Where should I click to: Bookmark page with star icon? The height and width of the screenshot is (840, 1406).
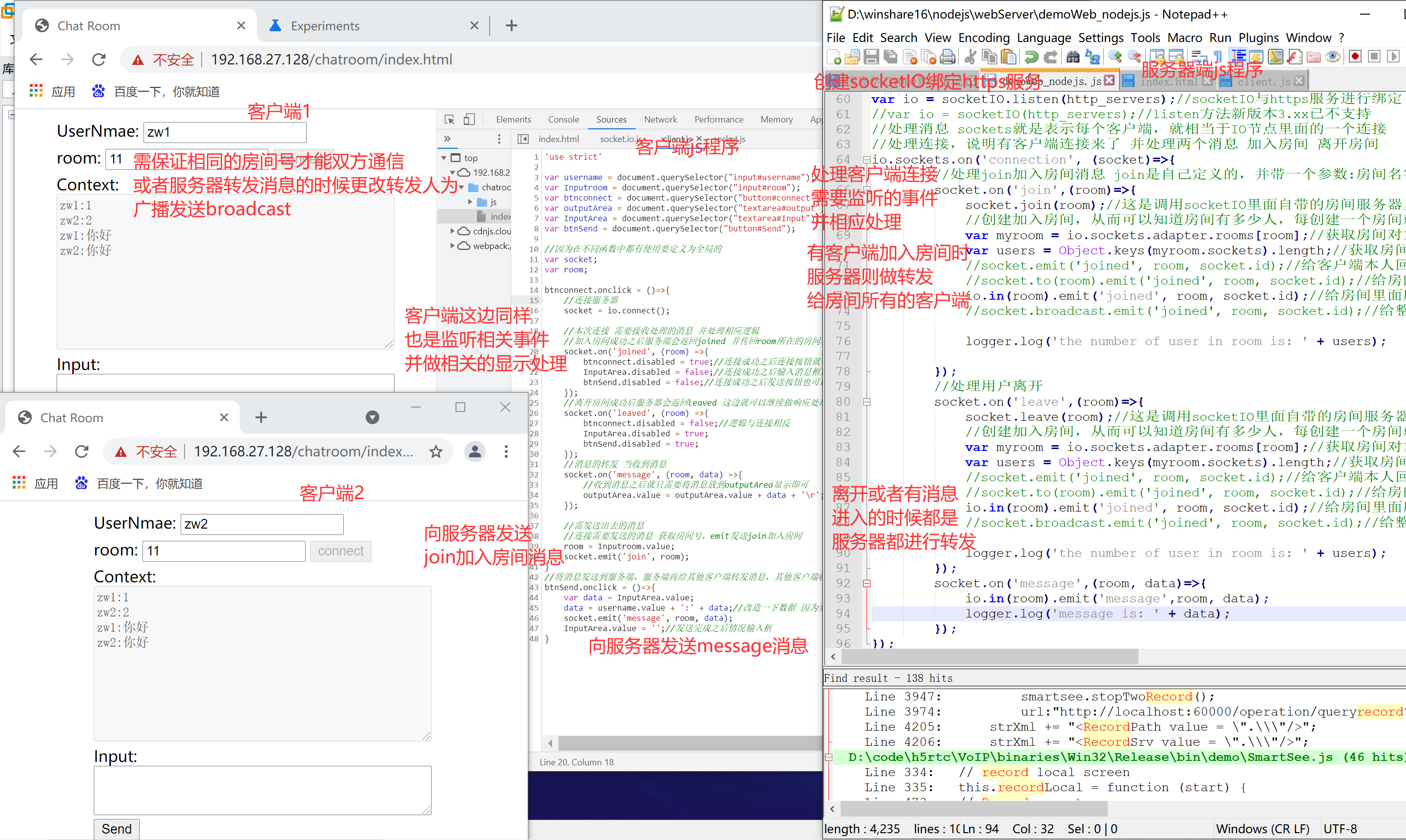click(435, 451)
